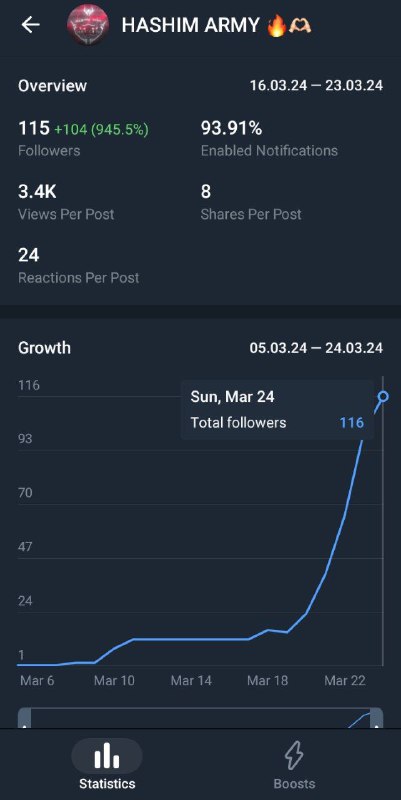Open the HASHIM ARMY channel avatar
Screen dimensions: 401x800
[x=88, y=25]
